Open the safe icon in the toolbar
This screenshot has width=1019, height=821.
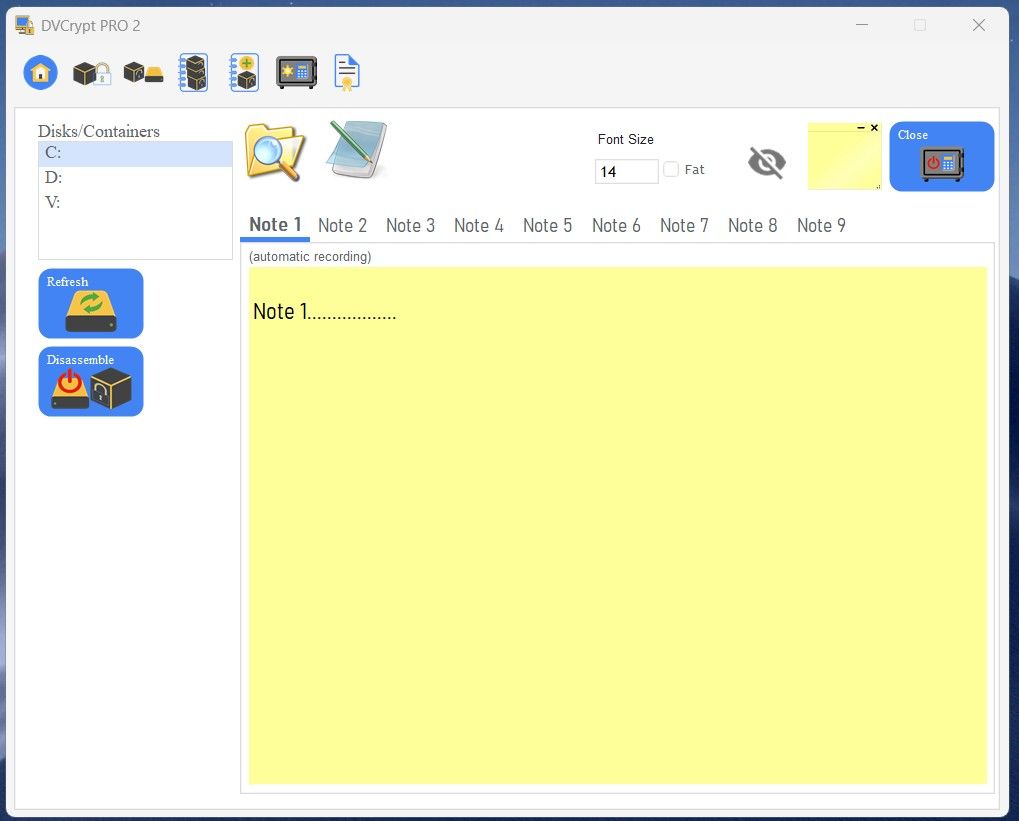(x=296, y=73)
